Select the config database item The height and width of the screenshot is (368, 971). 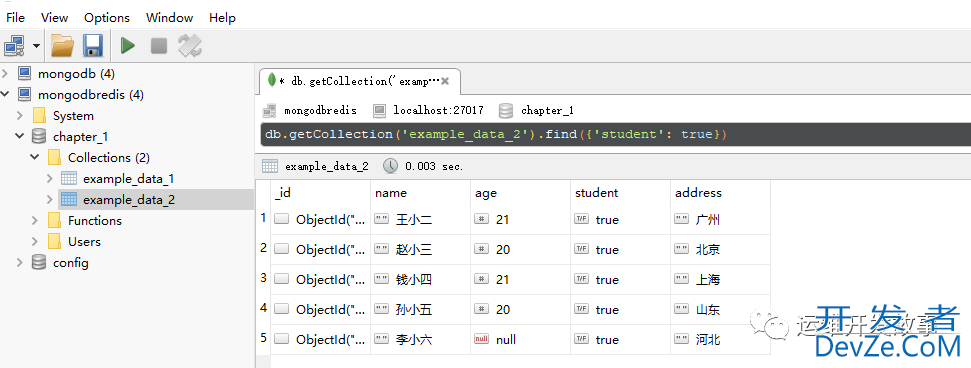(71, 263)
